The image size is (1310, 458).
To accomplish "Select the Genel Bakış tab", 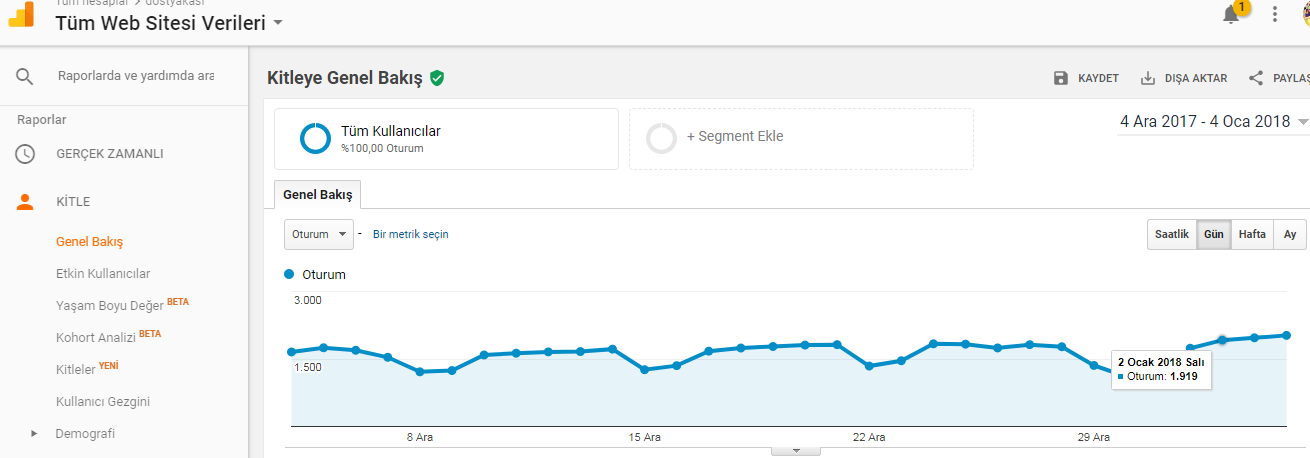I will [318, 194].
